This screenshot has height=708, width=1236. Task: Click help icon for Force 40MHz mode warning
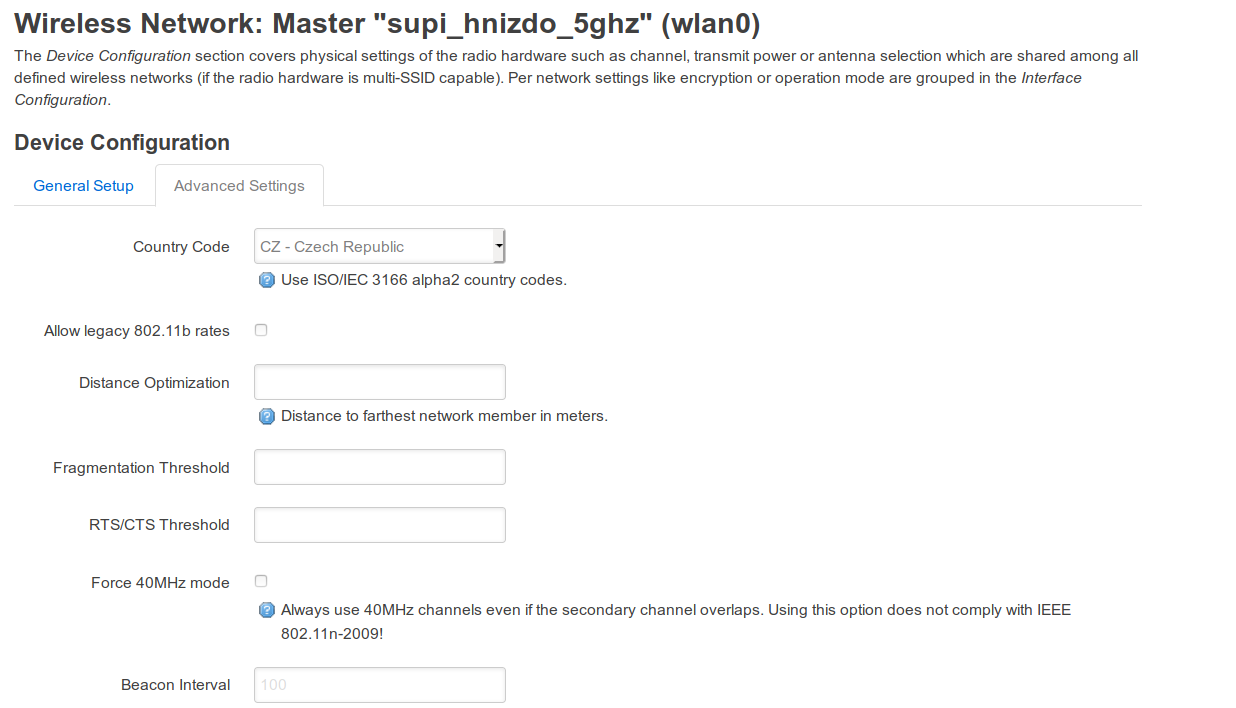point(266,609)
